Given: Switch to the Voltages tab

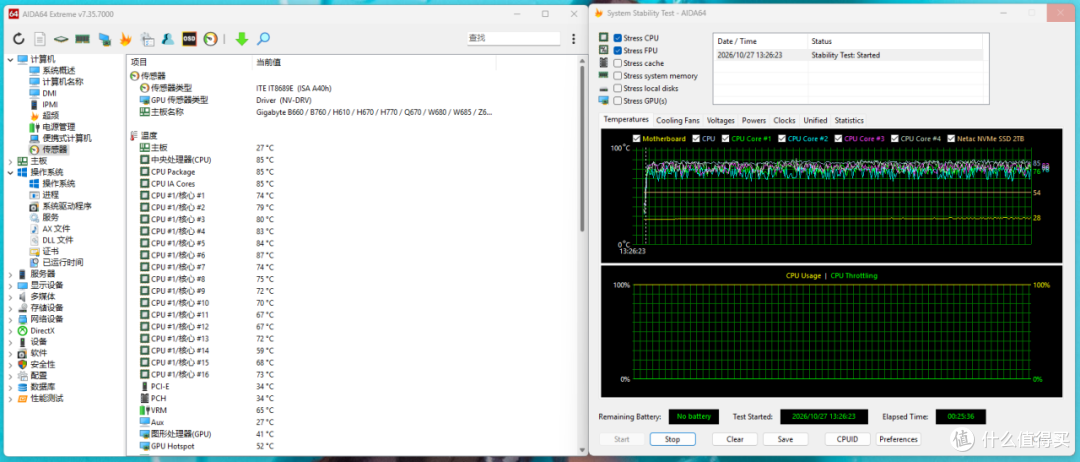Looking at the screenshot, I should [x=720, y=120].
